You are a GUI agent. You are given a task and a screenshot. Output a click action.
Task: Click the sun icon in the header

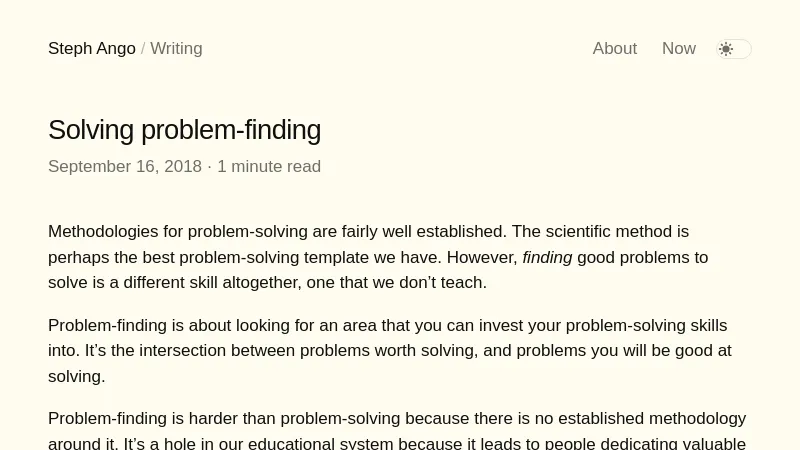(x=726, y=49)
